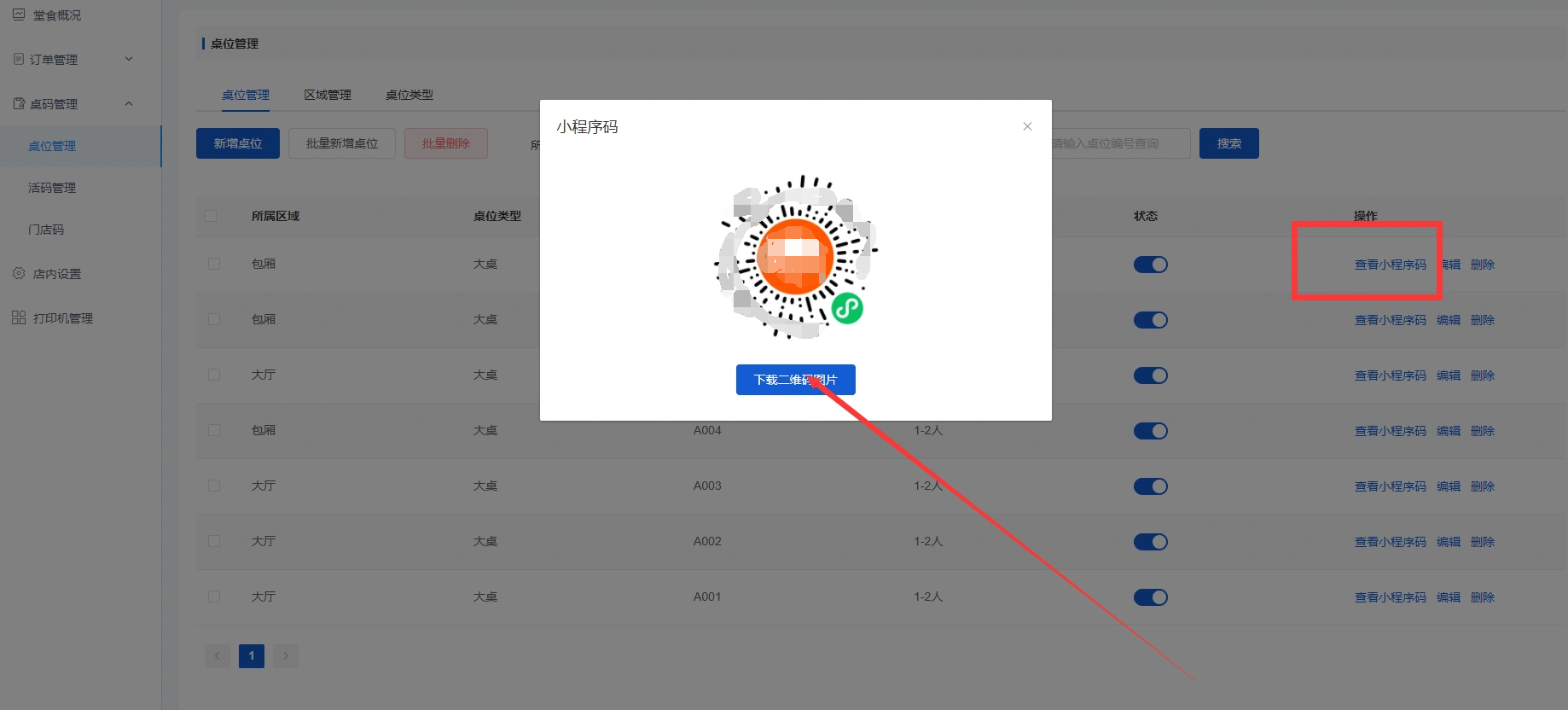Click the 下载二维码图片 button
This screenshot has height=710, width=1568.
point(796,380)
